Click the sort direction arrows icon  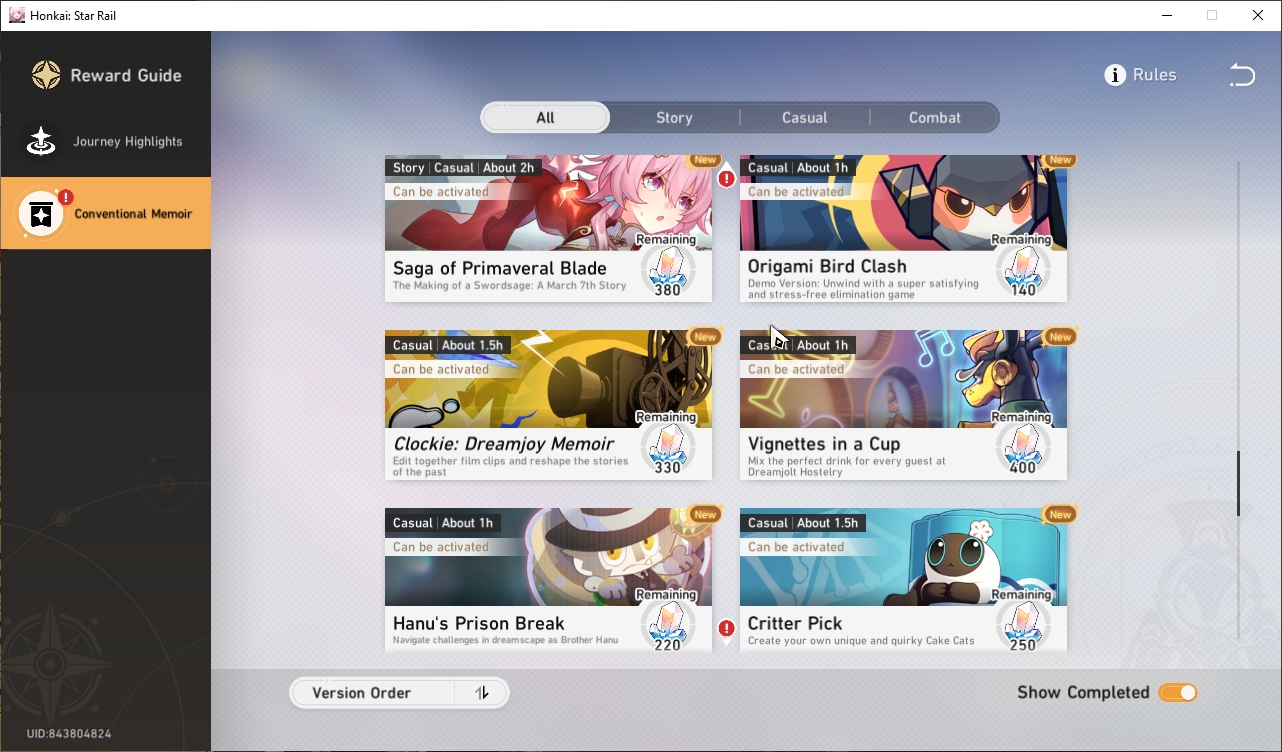pyautogui.click(x=482, y=693)
